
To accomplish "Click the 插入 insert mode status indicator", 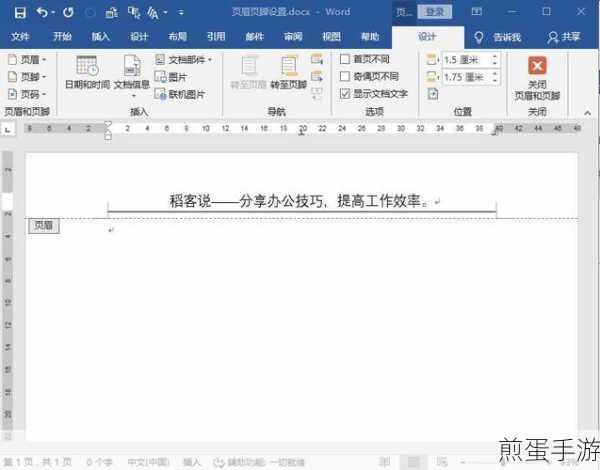I will coord(191,462).
